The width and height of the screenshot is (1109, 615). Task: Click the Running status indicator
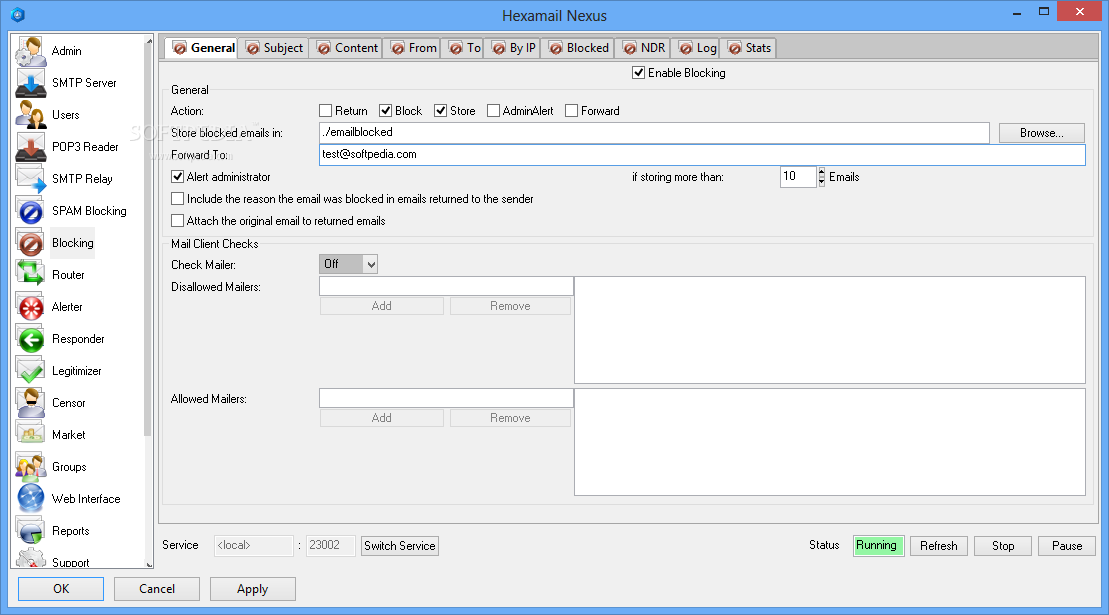[878, 546]
